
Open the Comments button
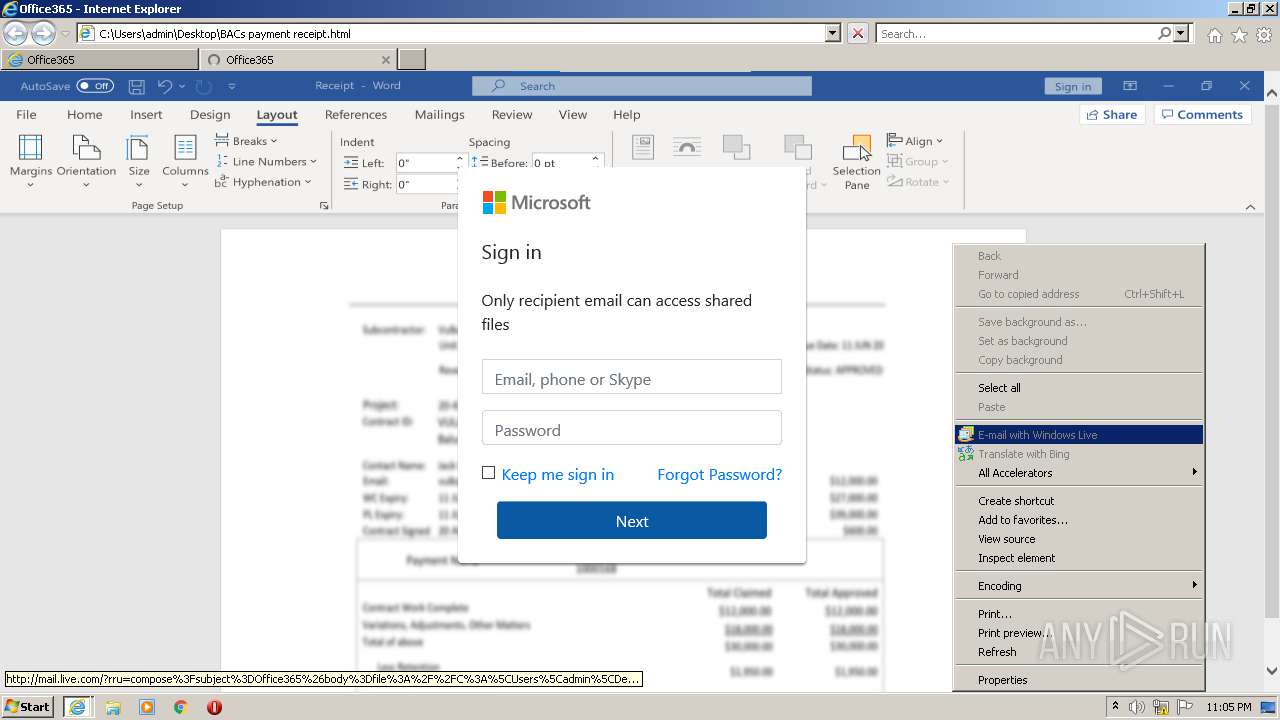pyautogui.click(x=1204, y=114)
